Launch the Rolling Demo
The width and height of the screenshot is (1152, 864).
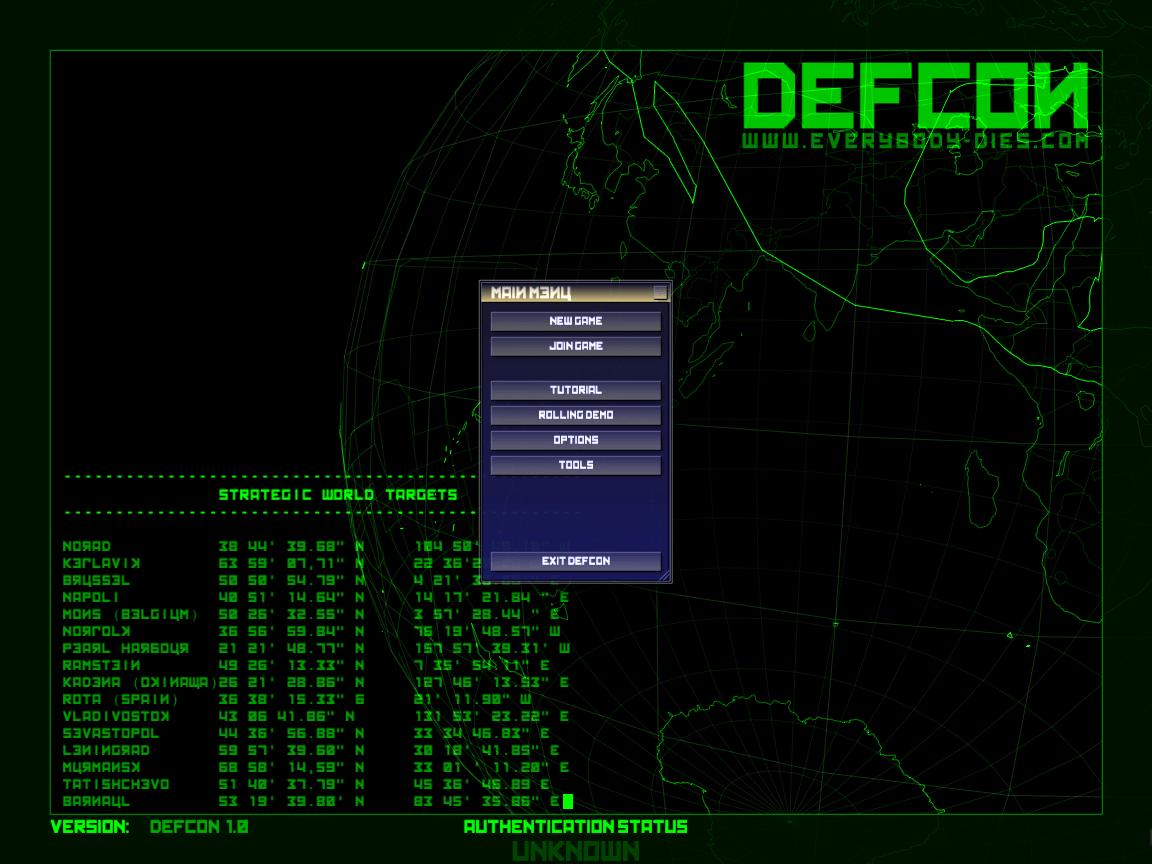(575, 415)
